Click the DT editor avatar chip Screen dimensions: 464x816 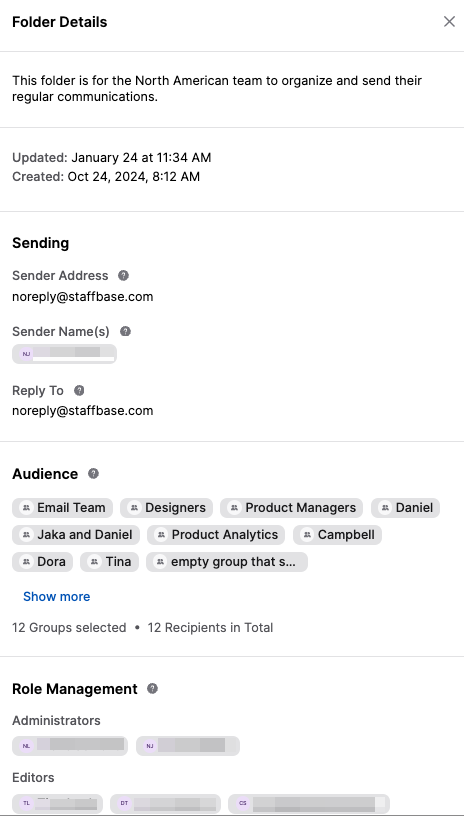[165, 804]
